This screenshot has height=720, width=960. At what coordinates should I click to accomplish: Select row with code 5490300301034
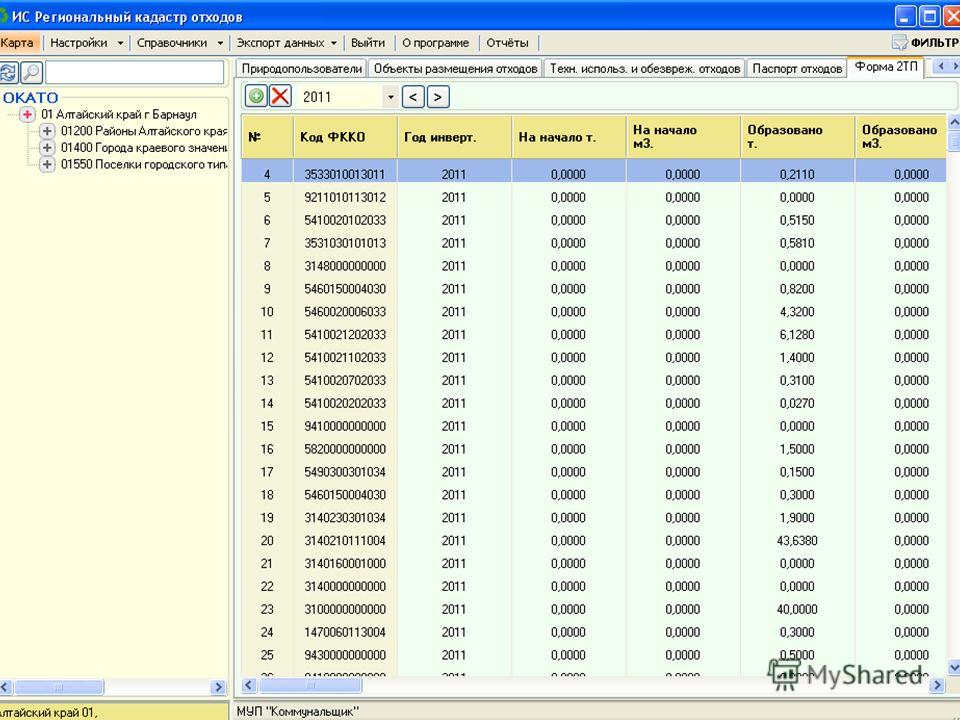click(x=594, y=472)
